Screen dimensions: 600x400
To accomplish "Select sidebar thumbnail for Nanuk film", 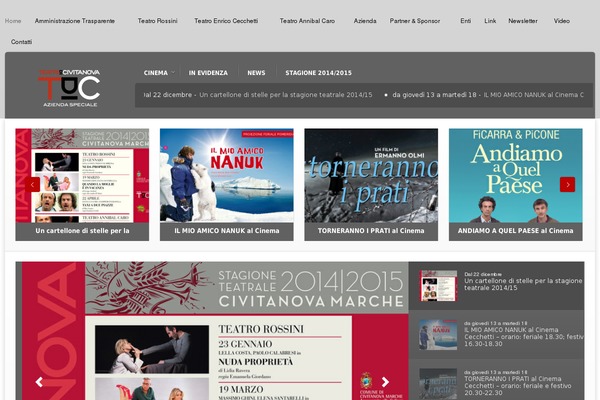I will [x=438, y=335].
